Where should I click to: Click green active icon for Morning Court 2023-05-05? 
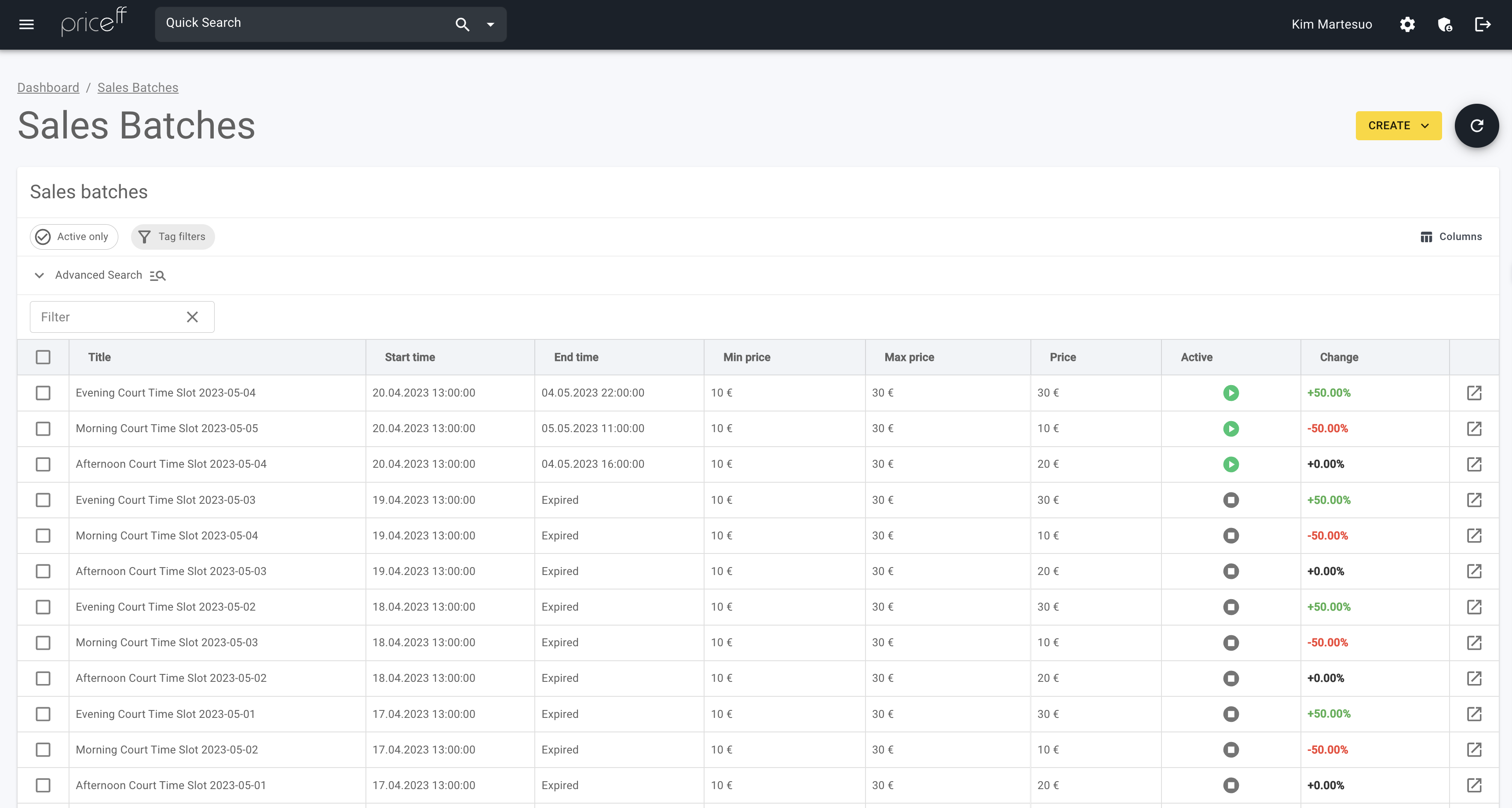point(1231,428)
